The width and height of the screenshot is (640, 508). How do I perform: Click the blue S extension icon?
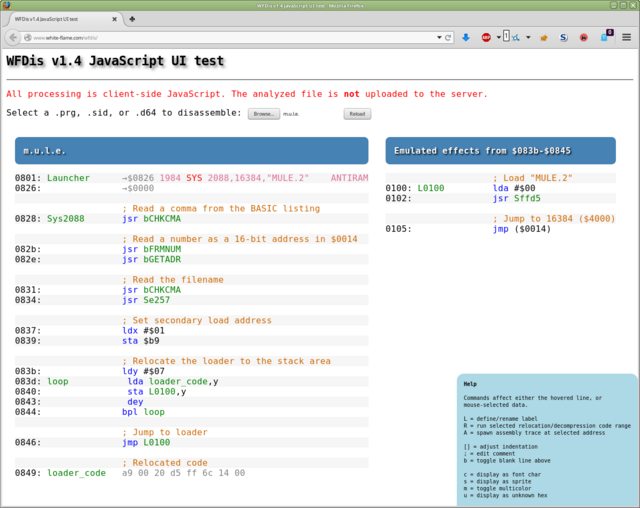point(564,37)
